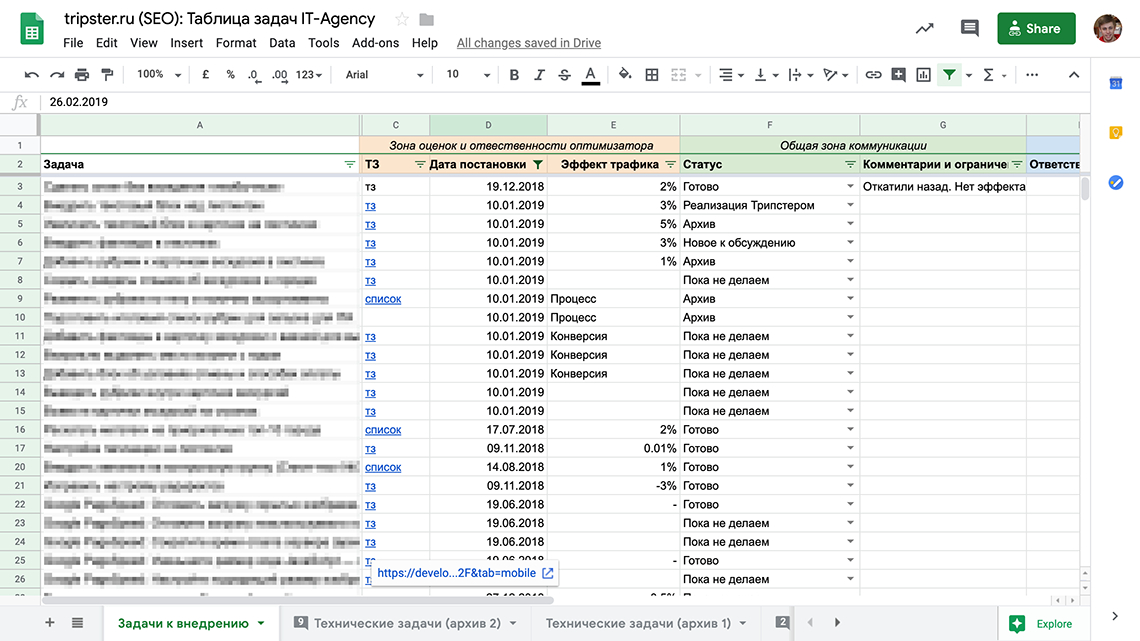This screenshot has height=641, width=1140.
Task: Star this spreadsheet document
Action: coord(402,19)
